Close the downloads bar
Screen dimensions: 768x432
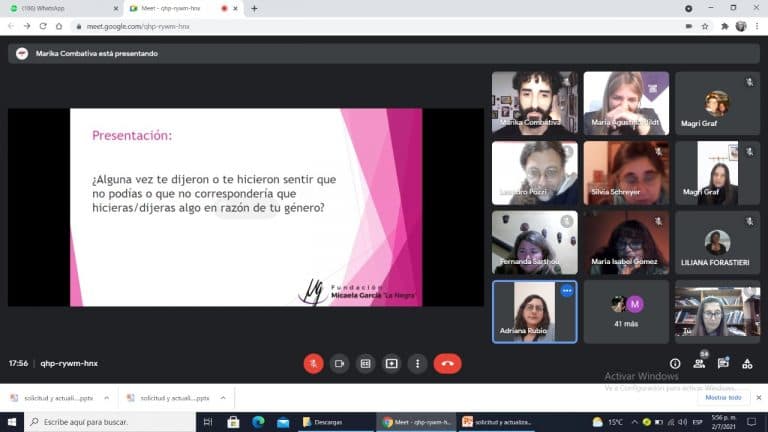pyautogui.click(x=759, y=397)
